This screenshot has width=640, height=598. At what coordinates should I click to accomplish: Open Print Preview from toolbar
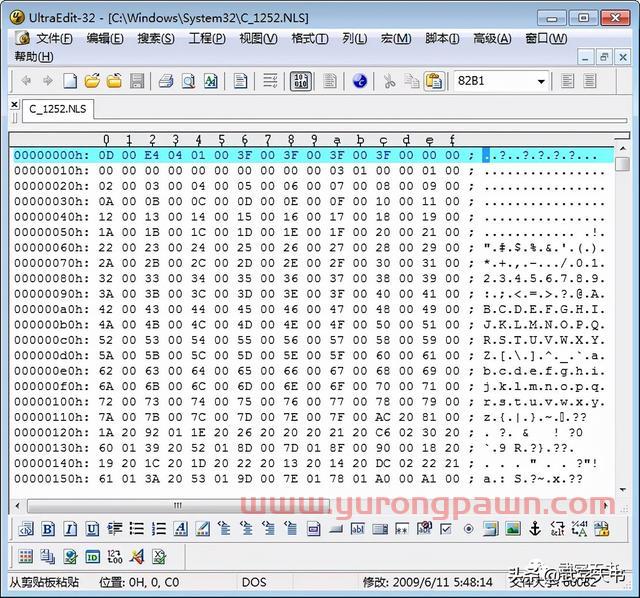coord(188,81)
